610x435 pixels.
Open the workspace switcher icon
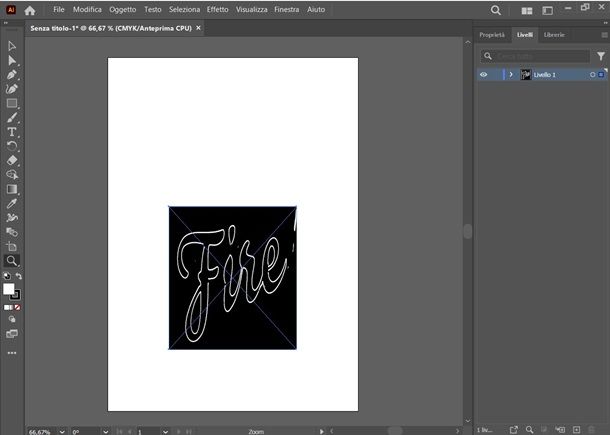coord(547,11)
